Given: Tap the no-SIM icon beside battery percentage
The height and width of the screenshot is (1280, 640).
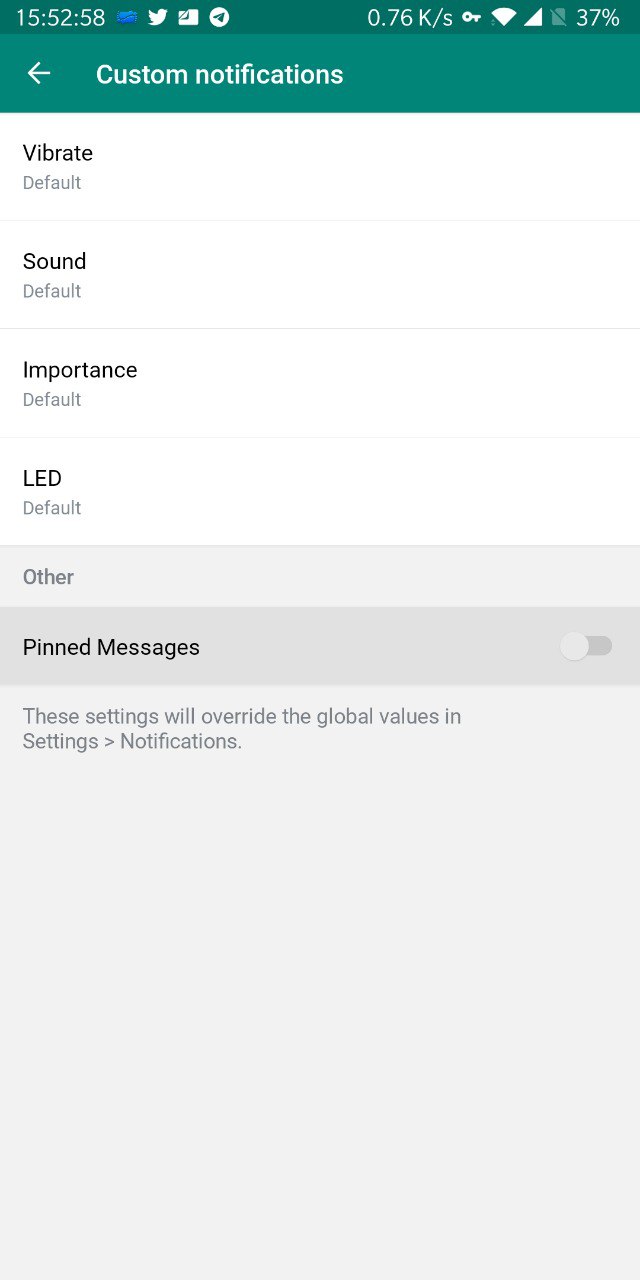Looking at the screenshot, I should pos(558,17).
